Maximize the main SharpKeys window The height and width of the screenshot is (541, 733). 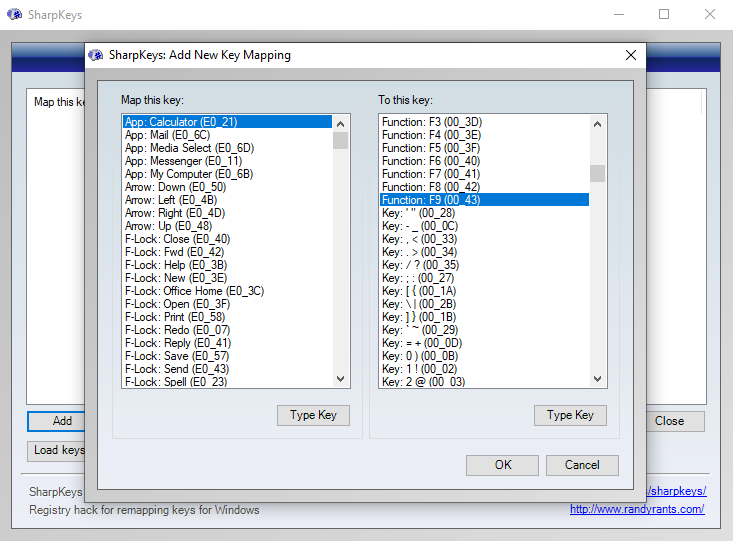[664, 14]
